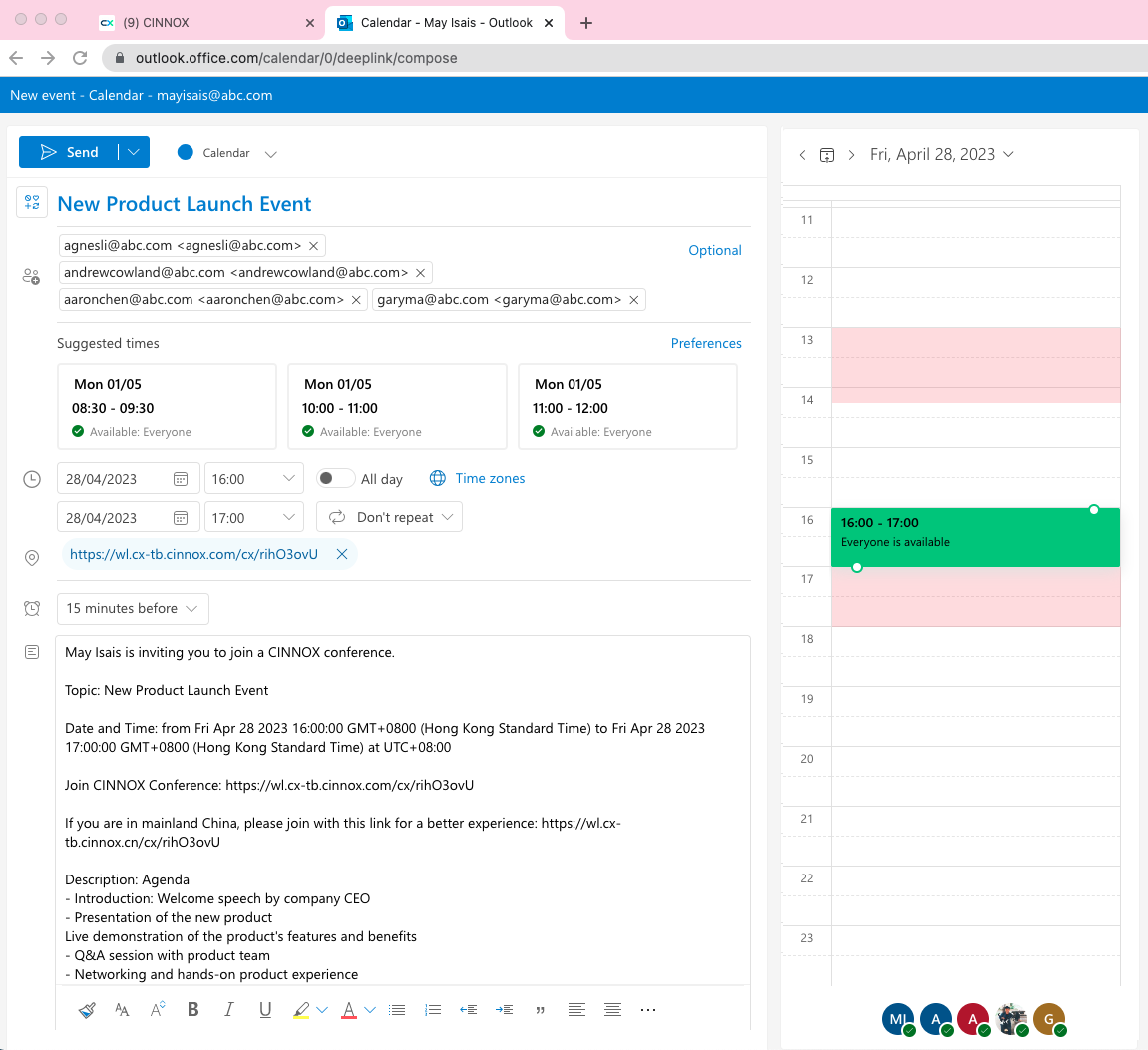Send the meeting invitation
This screenshot has width=1148, height=1050.
click(x=69, y=152)
